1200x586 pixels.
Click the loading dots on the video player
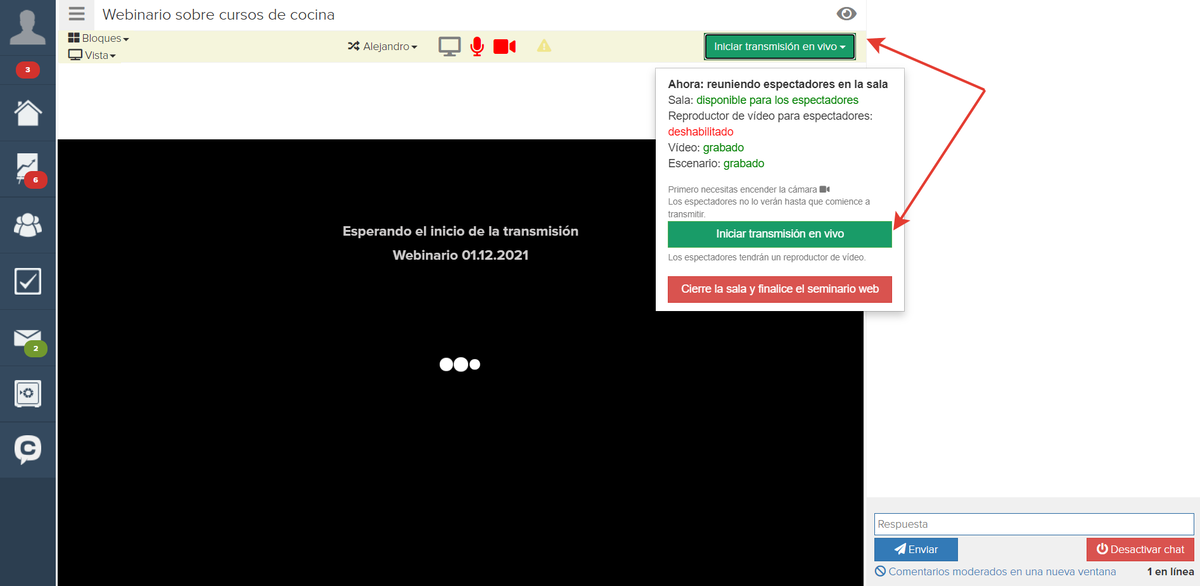(460, 364)
